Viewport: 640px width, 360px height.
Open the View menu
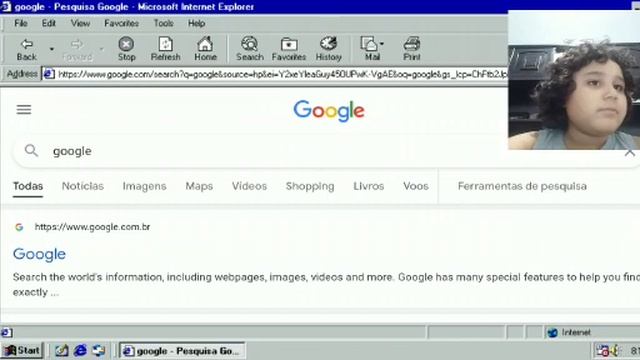(80, 23)
